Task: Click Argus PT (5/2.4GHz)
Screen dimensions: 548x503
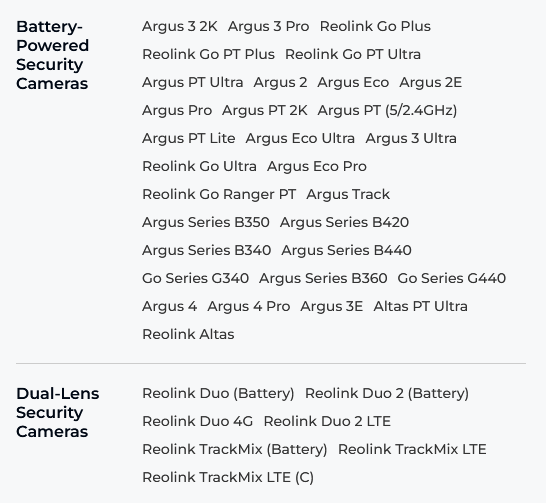Action: click(x=387, y=110)
